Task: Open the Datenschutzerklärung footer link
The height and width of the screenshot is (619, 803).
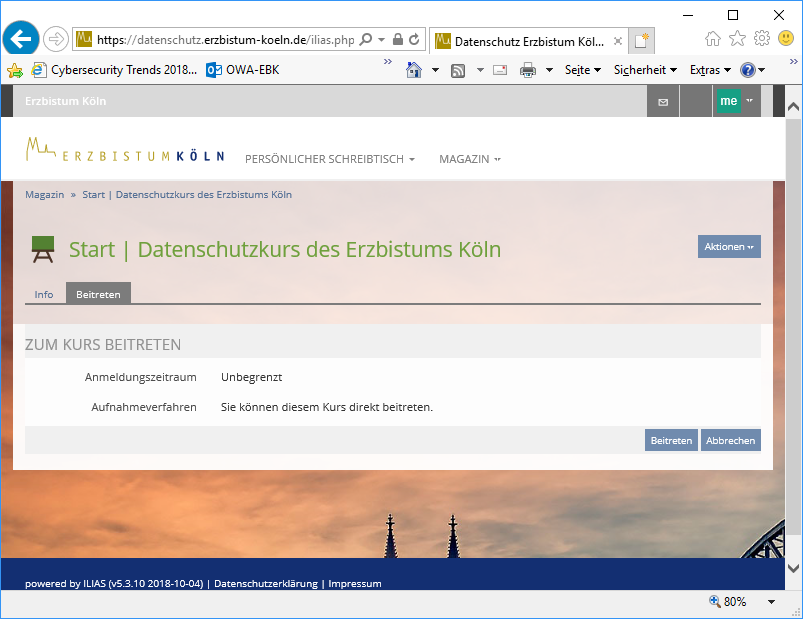Action: pos(266,584)
